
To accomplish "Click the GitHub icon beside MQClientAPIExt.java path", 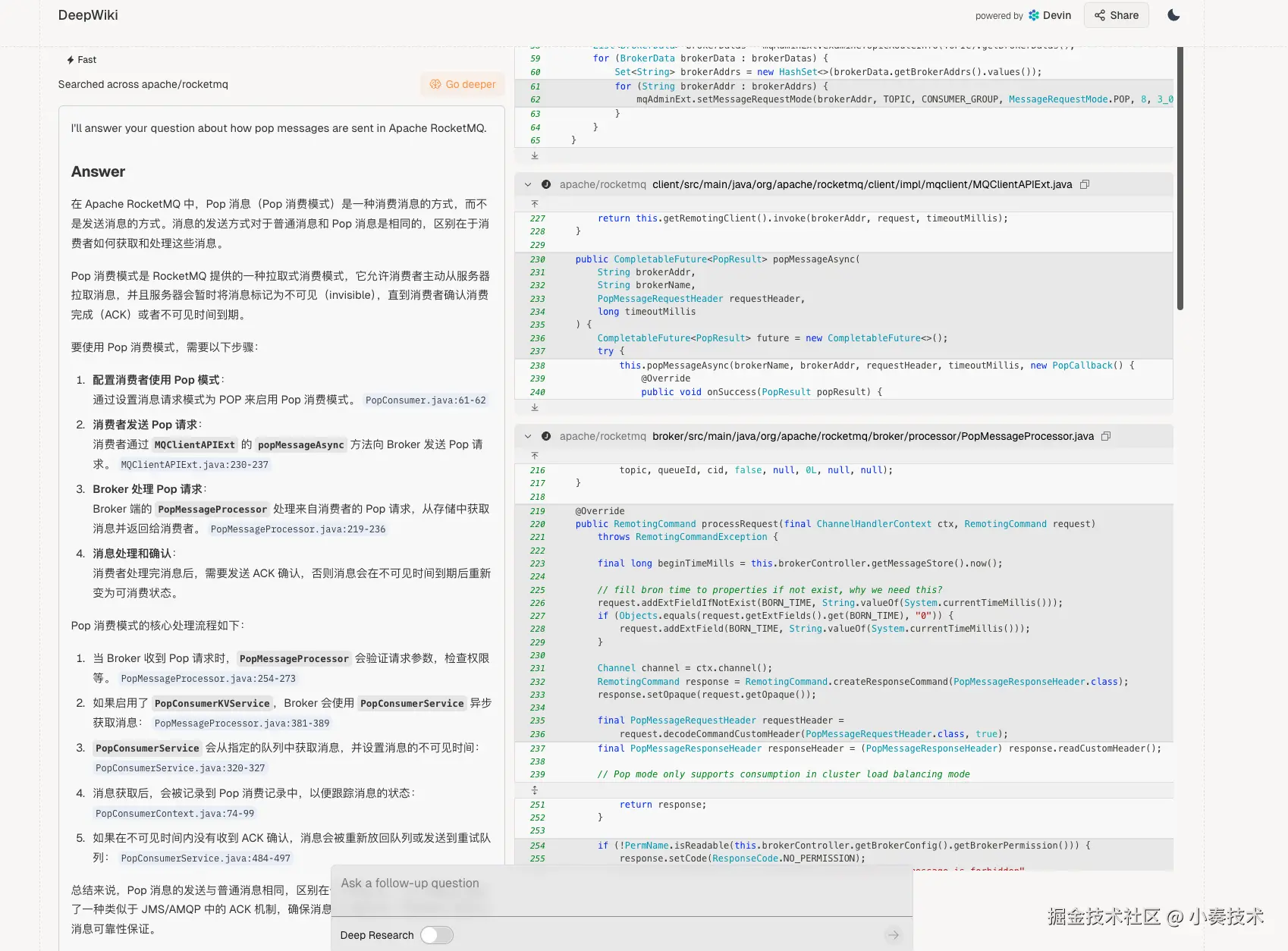I will [x=546, y=184].
